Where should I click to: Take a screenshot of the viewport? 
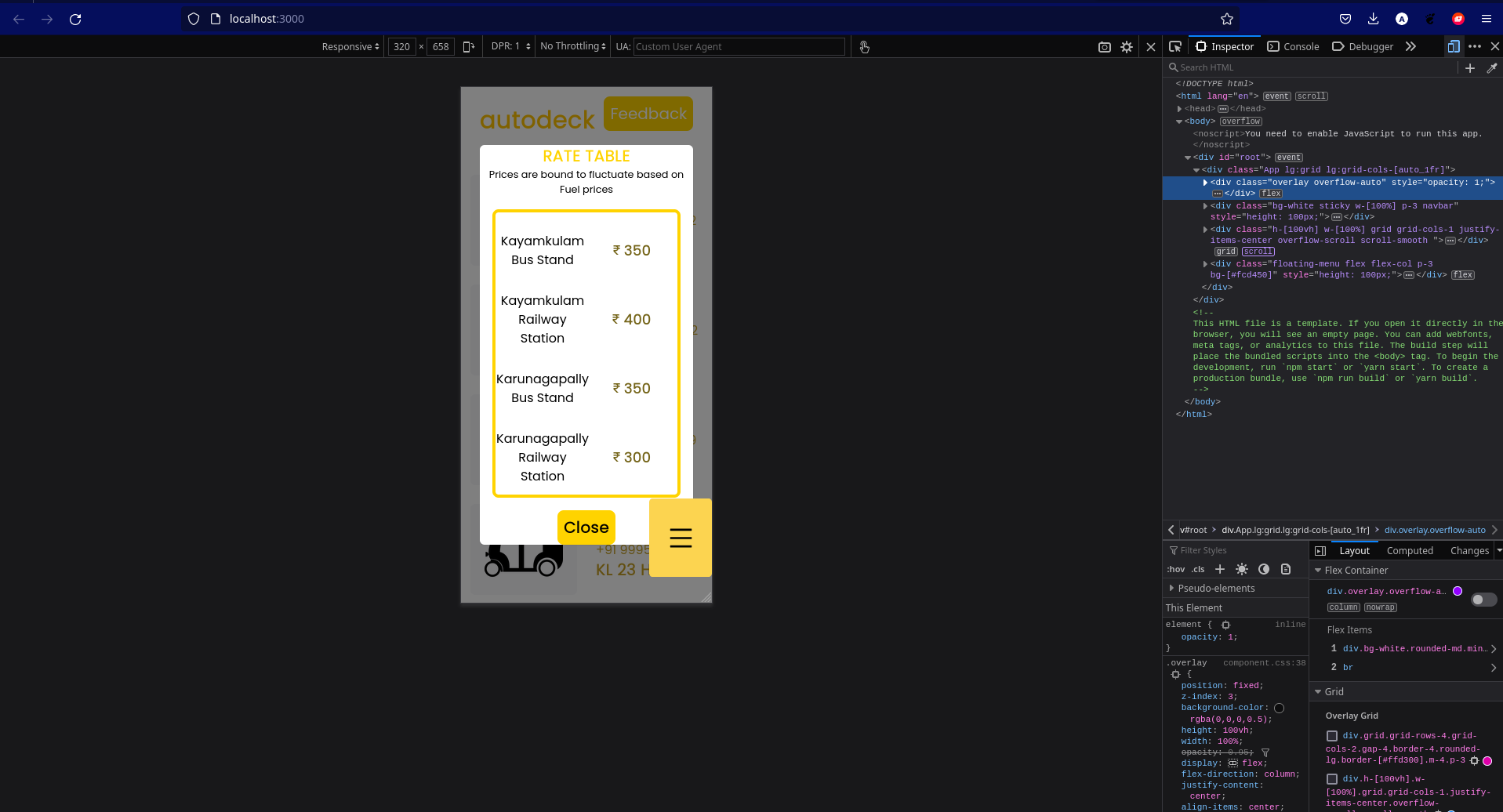1105,47
